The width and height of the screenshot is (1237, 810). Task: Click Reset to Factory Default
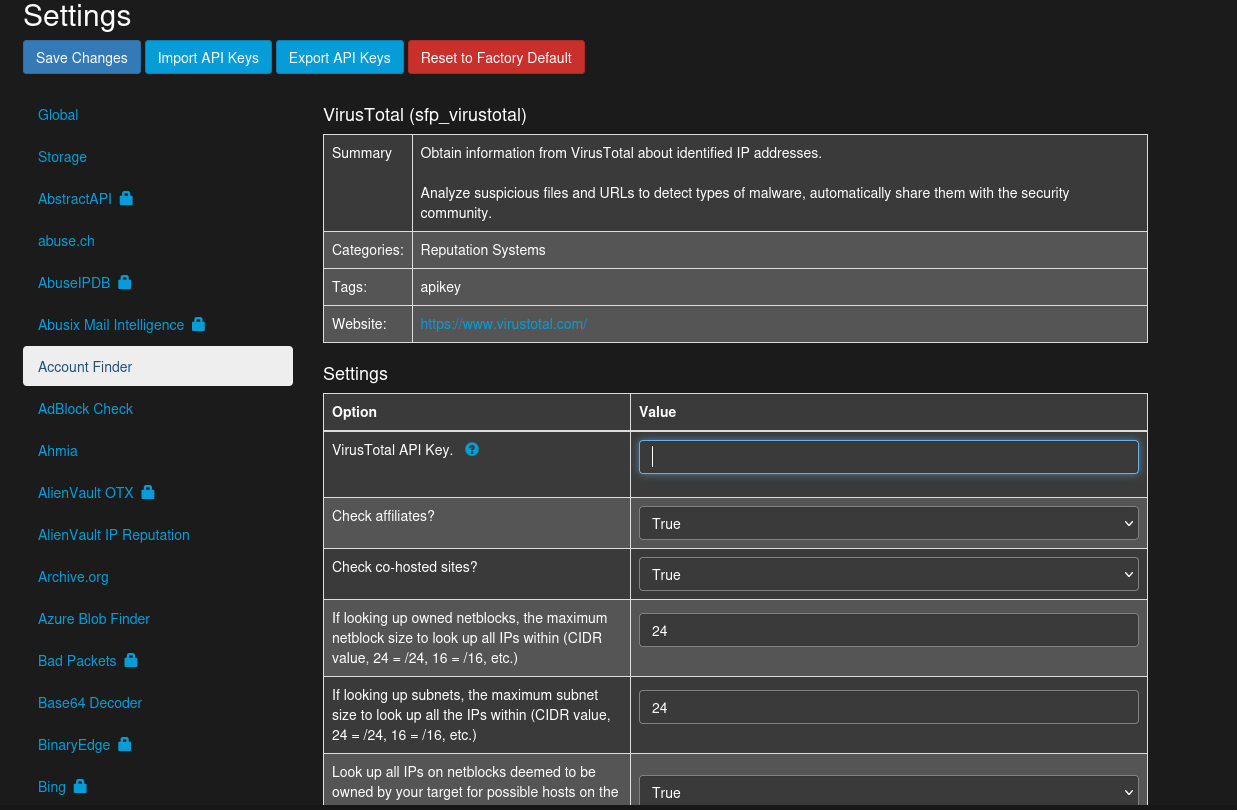click(x=496, y=57)
